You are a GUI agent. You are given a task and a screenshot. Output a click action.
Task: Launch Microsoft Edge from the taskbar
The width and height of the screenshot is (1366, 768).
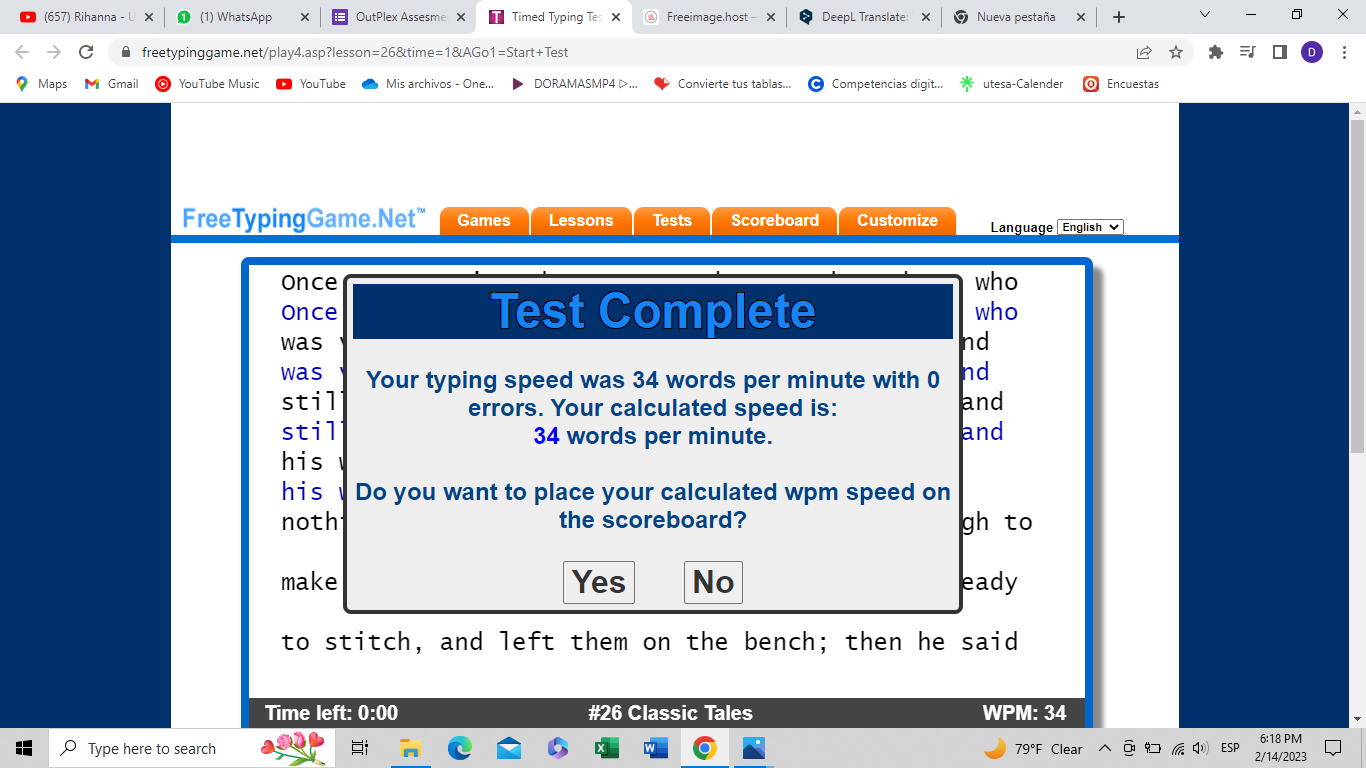(x=459, y=748)
